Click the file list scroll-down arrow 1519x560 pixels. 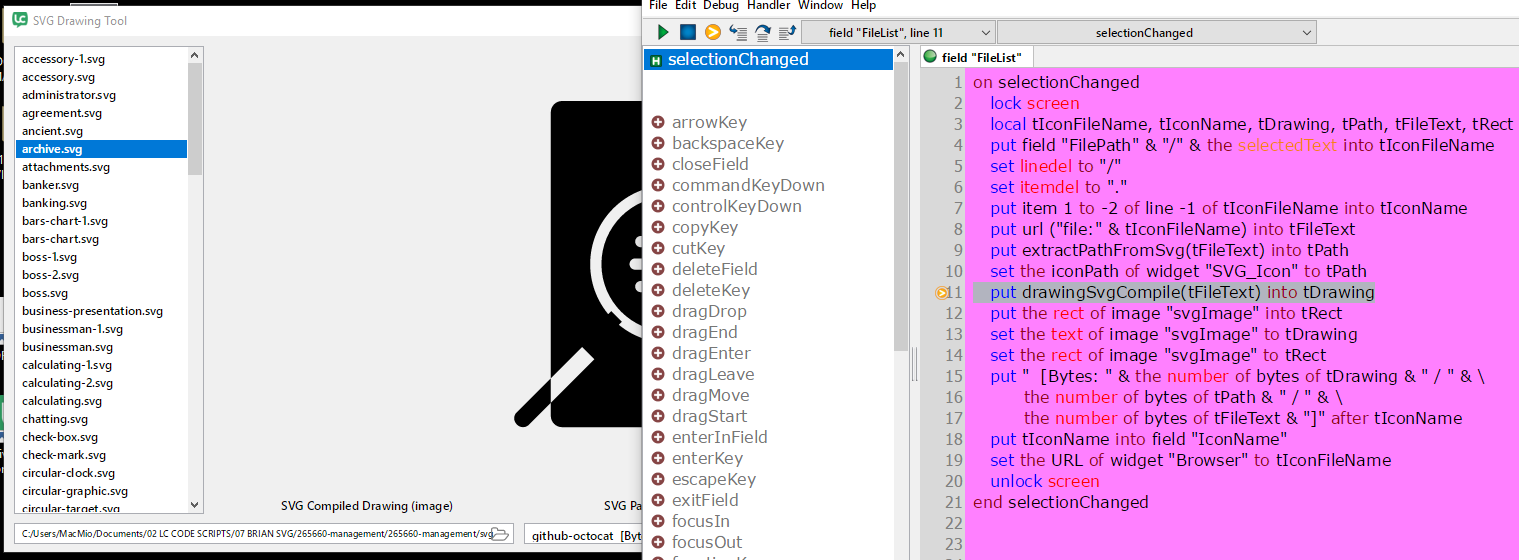195,506
